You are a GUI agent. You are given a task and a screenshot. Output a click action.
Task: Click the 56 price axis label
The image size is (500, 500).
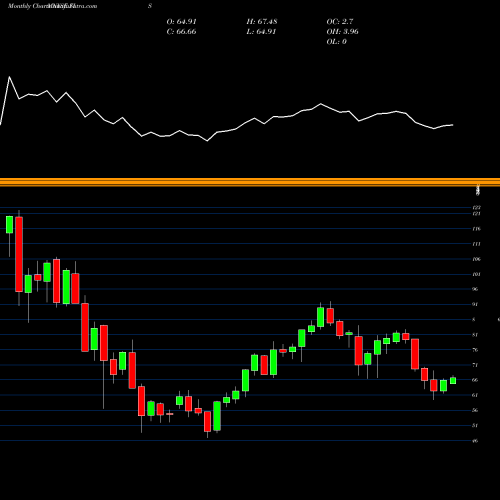coord(475,410)
